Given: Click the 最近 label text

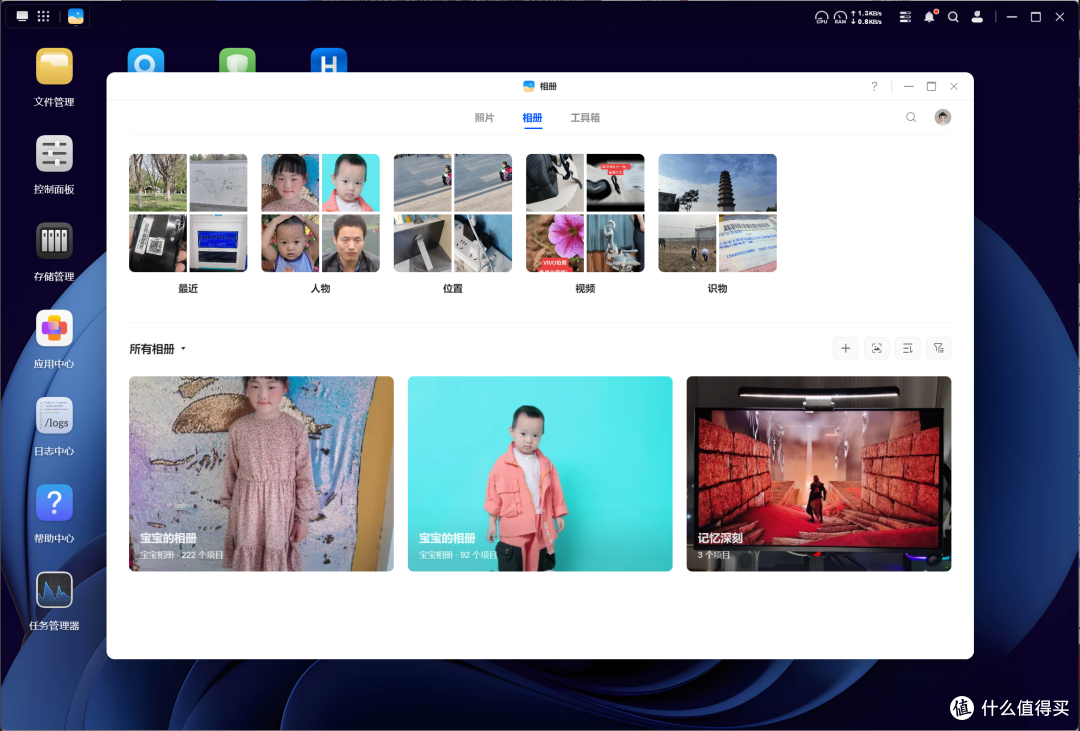Looking at the screenshot, I should coord(188,289).
